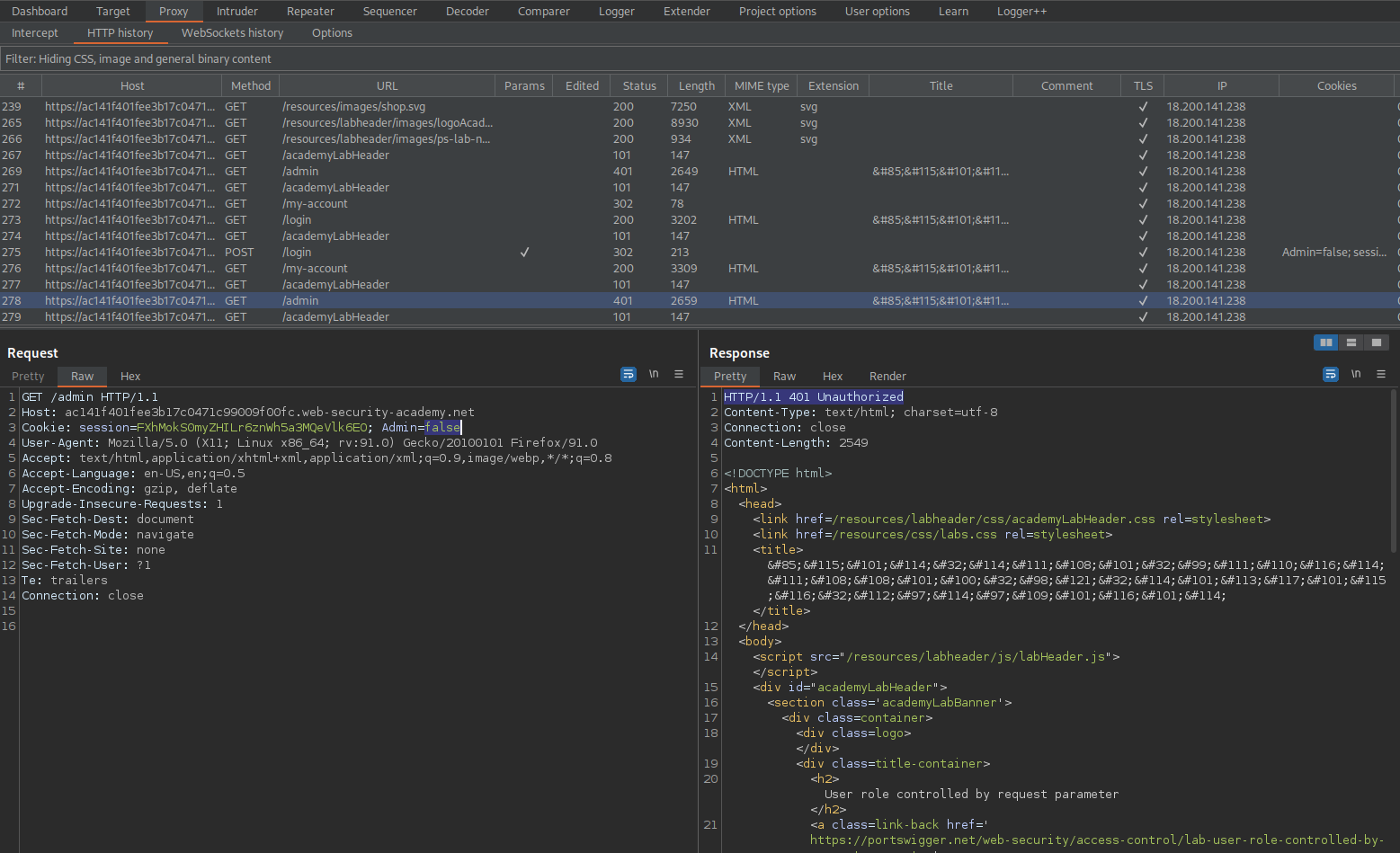Select history row 269 GET /admin
The width and height of the screenshot is (1400, 853).
point(700,171)
